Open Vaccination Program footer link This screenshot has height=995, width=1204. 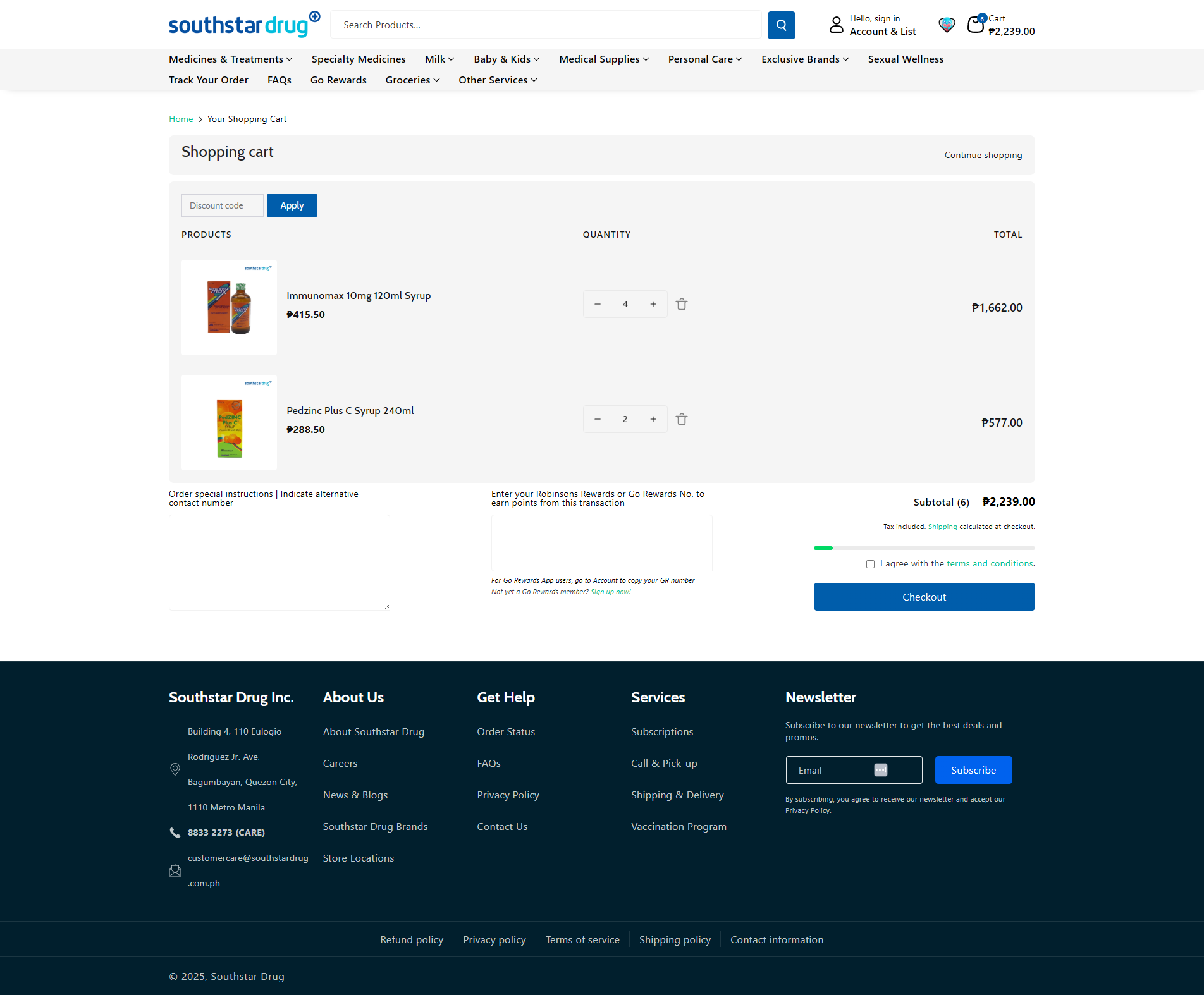click(x=679, y=827)
